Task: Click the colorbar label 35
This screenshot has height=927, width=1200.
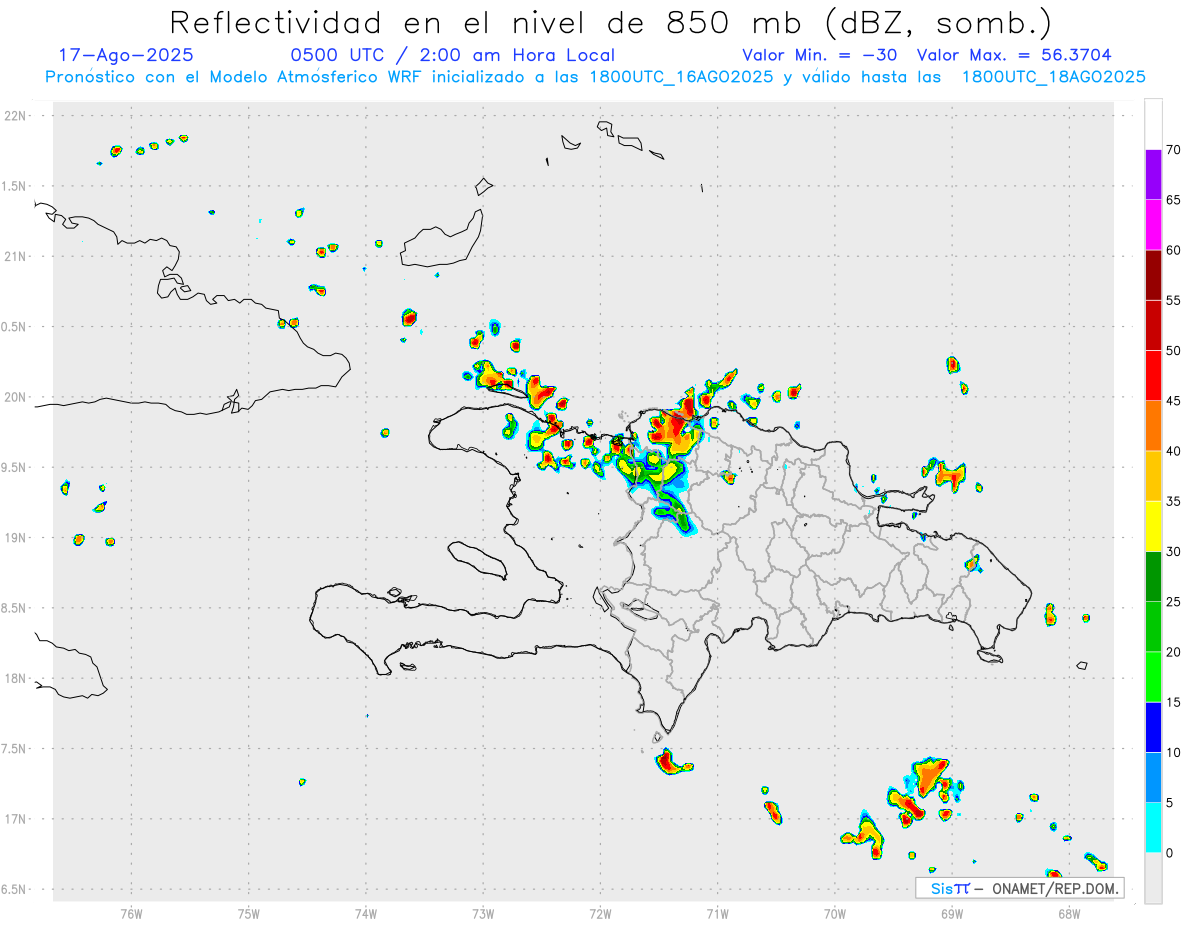Action: [x=1174, y=501]
